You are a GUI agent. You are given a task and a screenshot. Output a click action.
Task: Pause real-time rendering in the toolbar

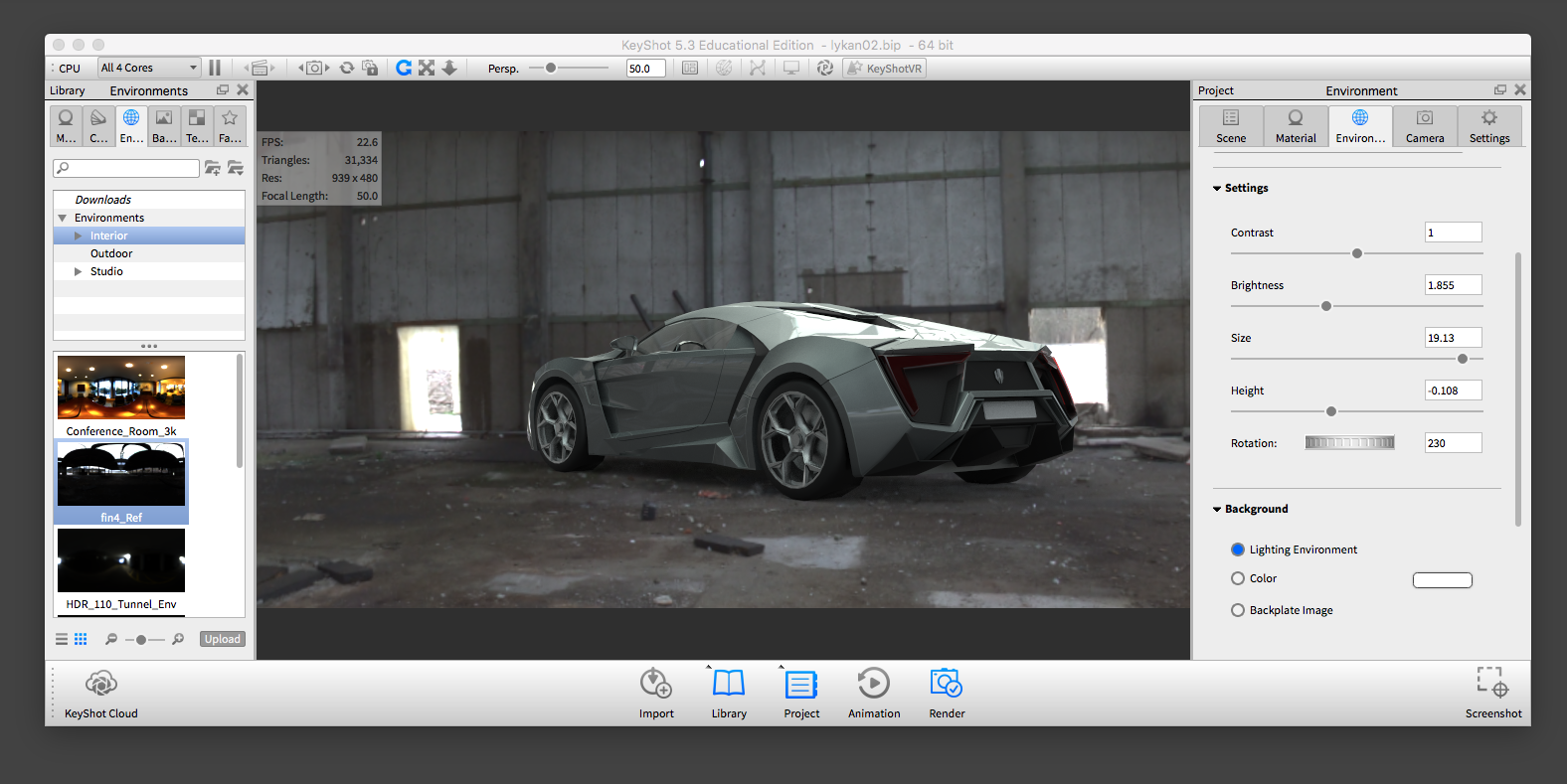point(215,68)
